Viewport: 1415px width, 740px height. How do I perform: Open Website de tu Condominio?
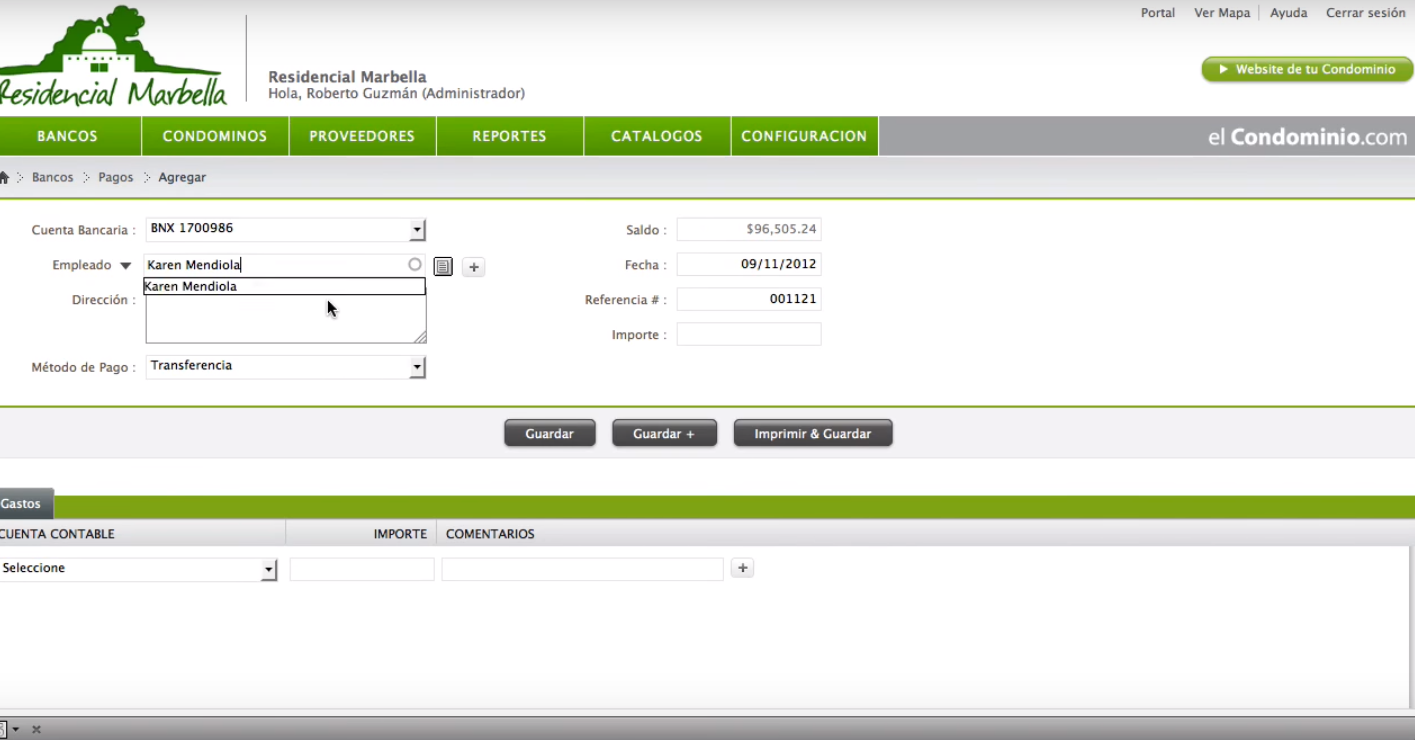[1307, 69]
